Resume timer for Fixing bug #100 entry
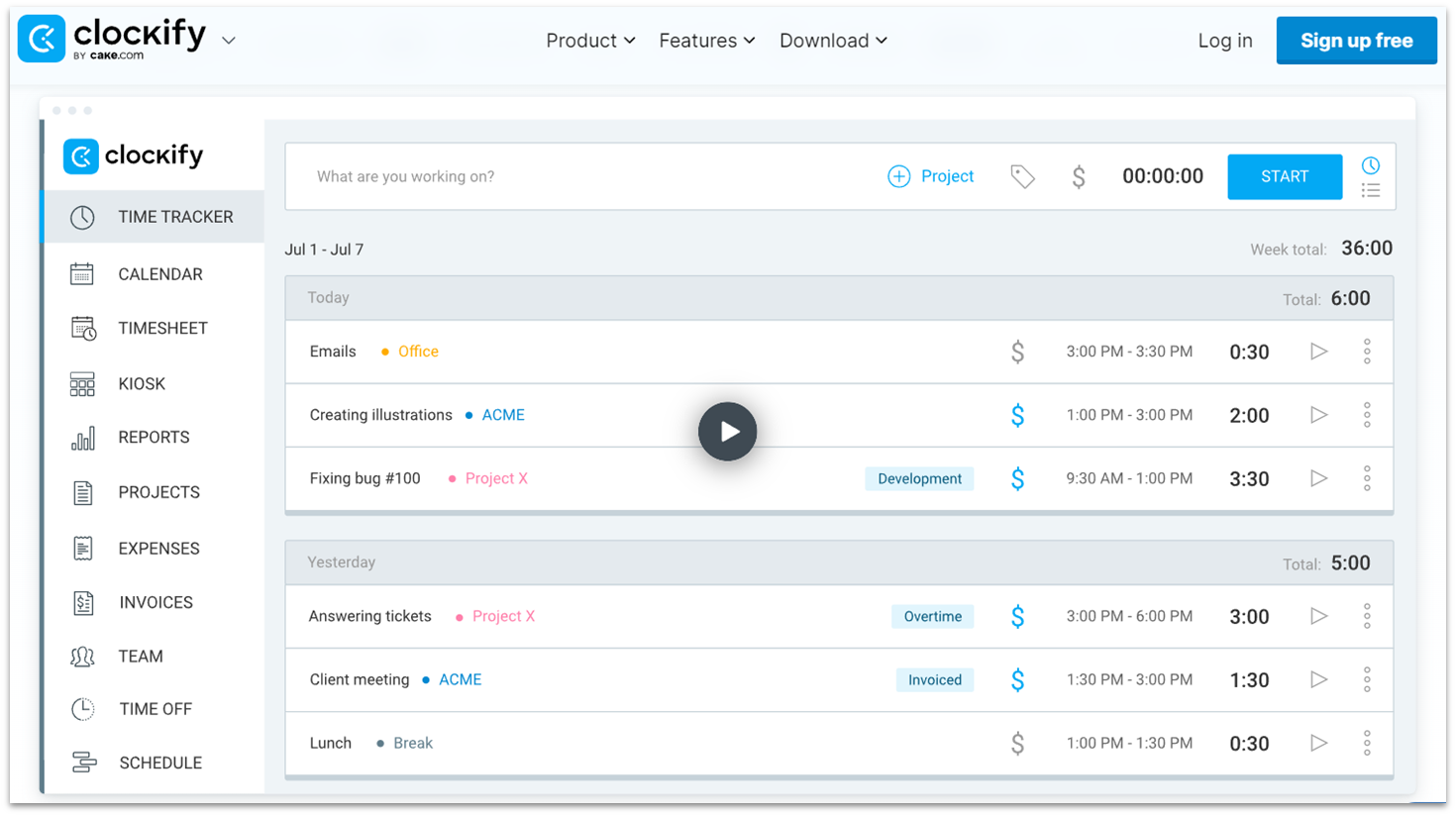1456x816 pixels. tap(1318, 478)
